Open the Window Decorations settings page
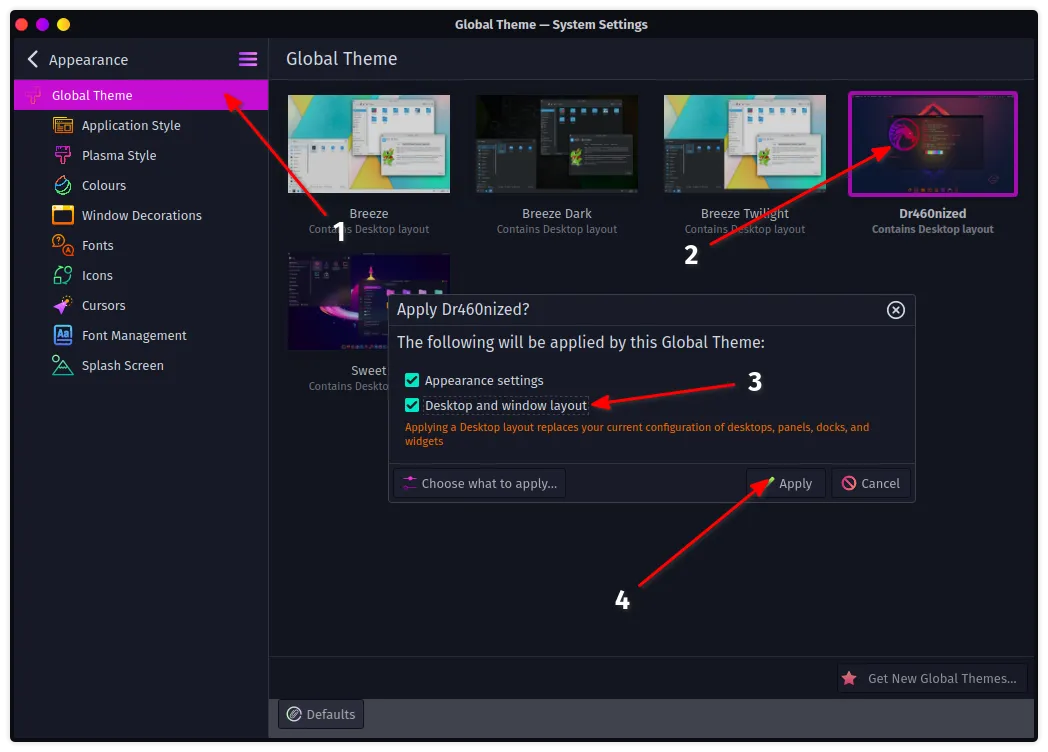 coord(141,215)
